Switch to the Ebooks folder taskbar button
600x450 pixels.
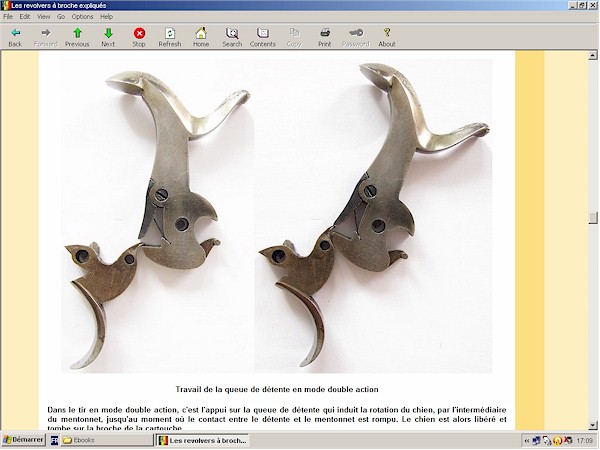(107, 440)
